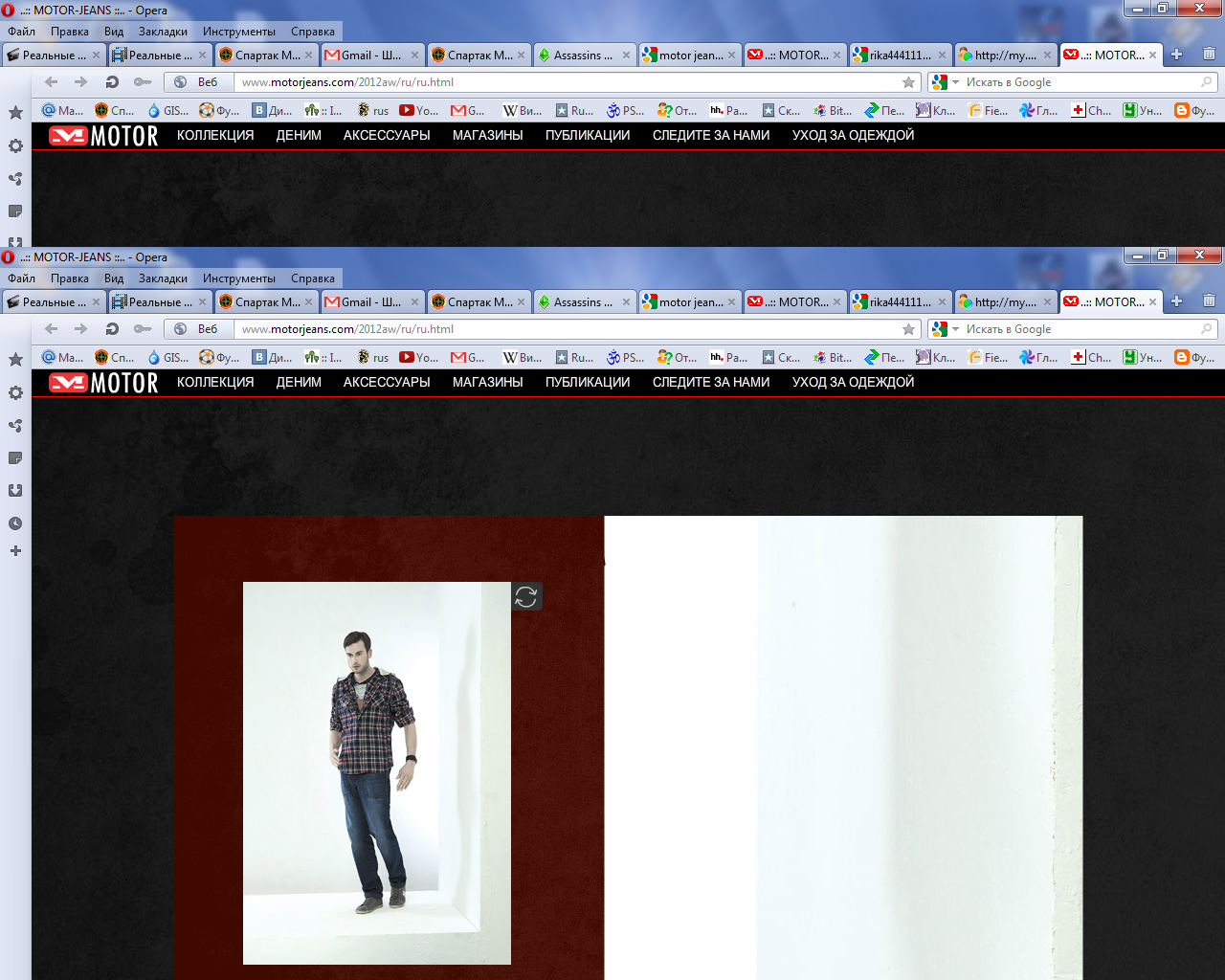Screen dimensions: 1225x980
Task: Open СЛЕДИТЕ ЗА НАМИ in the front window
Action: (x=711, y=382)
